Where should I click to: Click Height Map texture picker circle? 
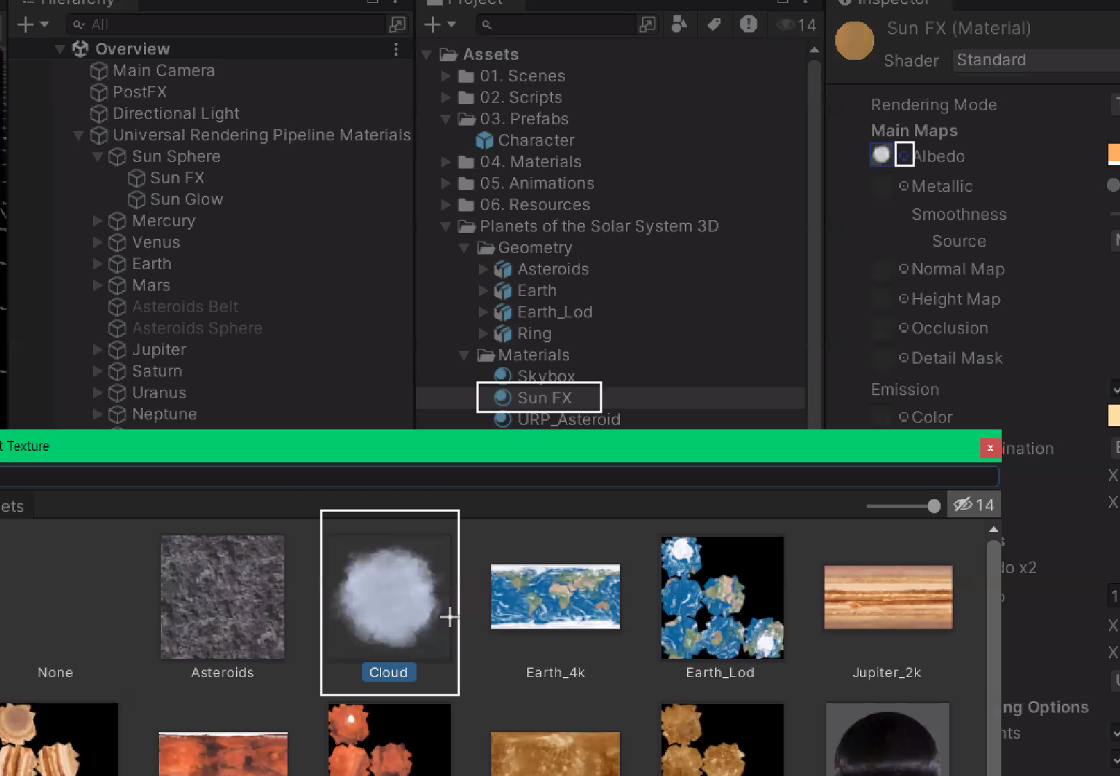coord(904,299)
